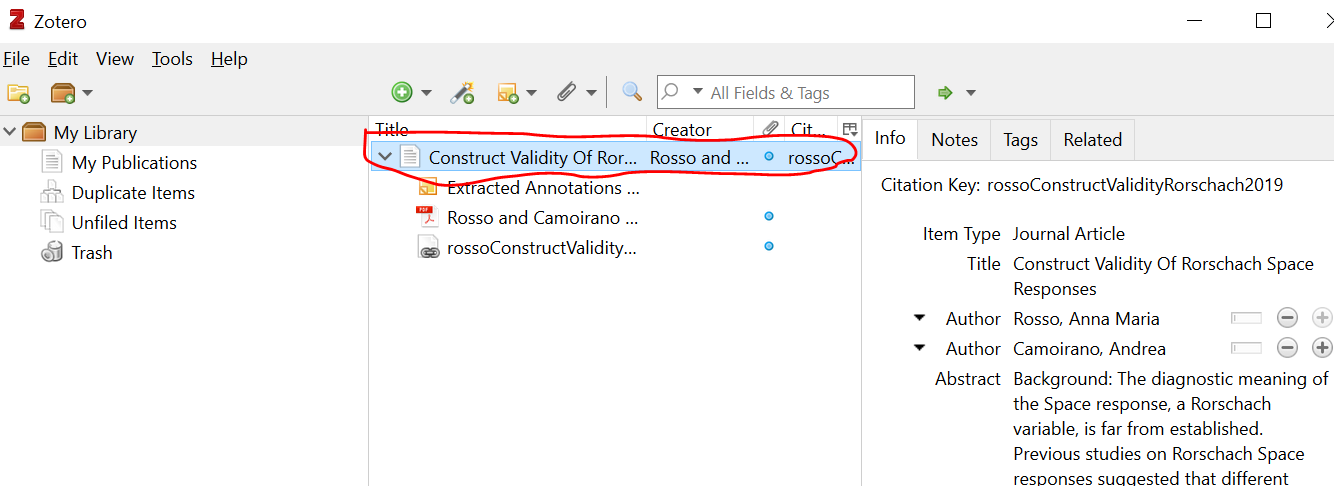Click the New Note icon
The width and height of the screenshot is (1334, 486).
point(508,93)
